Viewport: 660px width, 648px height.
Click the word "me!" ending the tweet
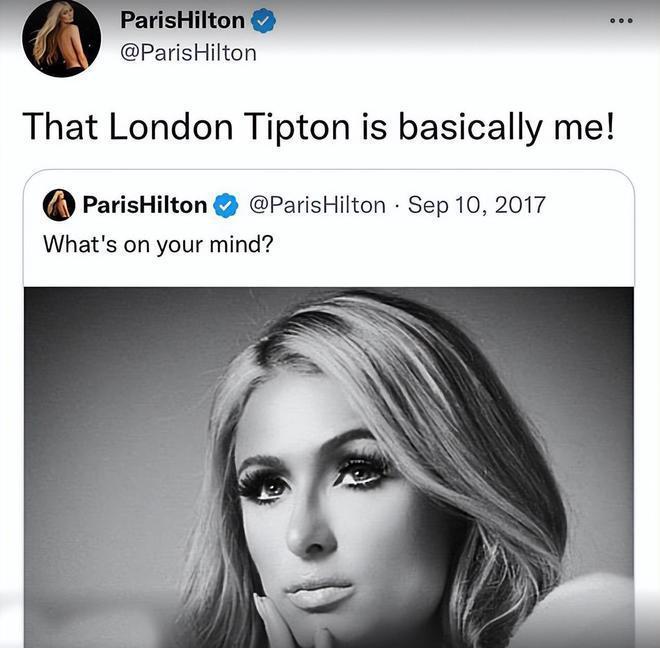tap(584, 127)
